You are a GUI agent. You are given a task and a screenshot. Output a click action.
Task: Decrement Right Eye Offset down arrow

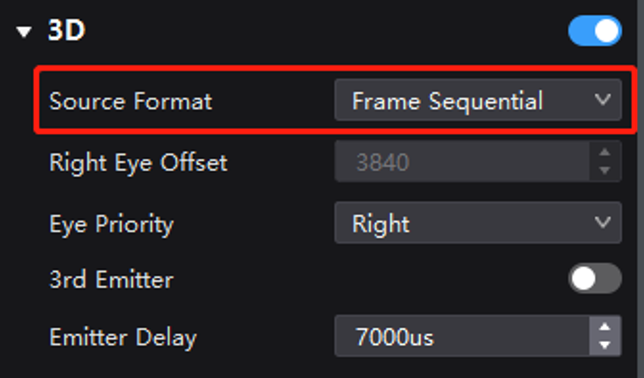coord(605,171)
